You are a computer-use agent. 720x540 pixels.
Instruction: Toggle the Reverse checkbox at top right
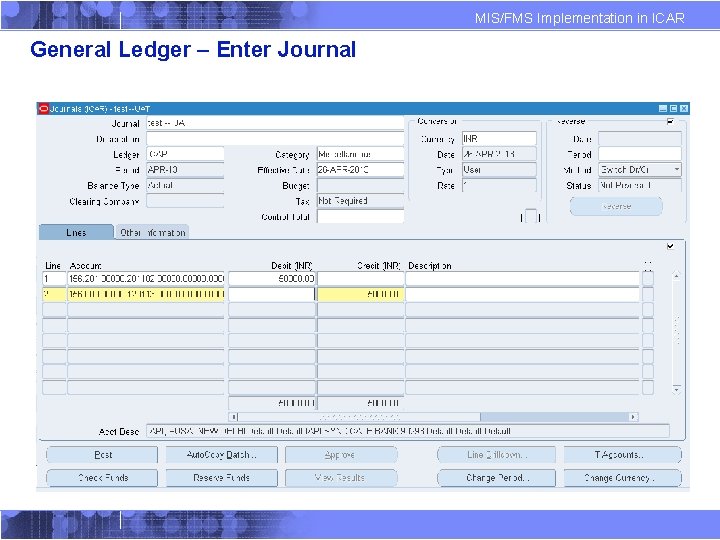click(670, 122)
